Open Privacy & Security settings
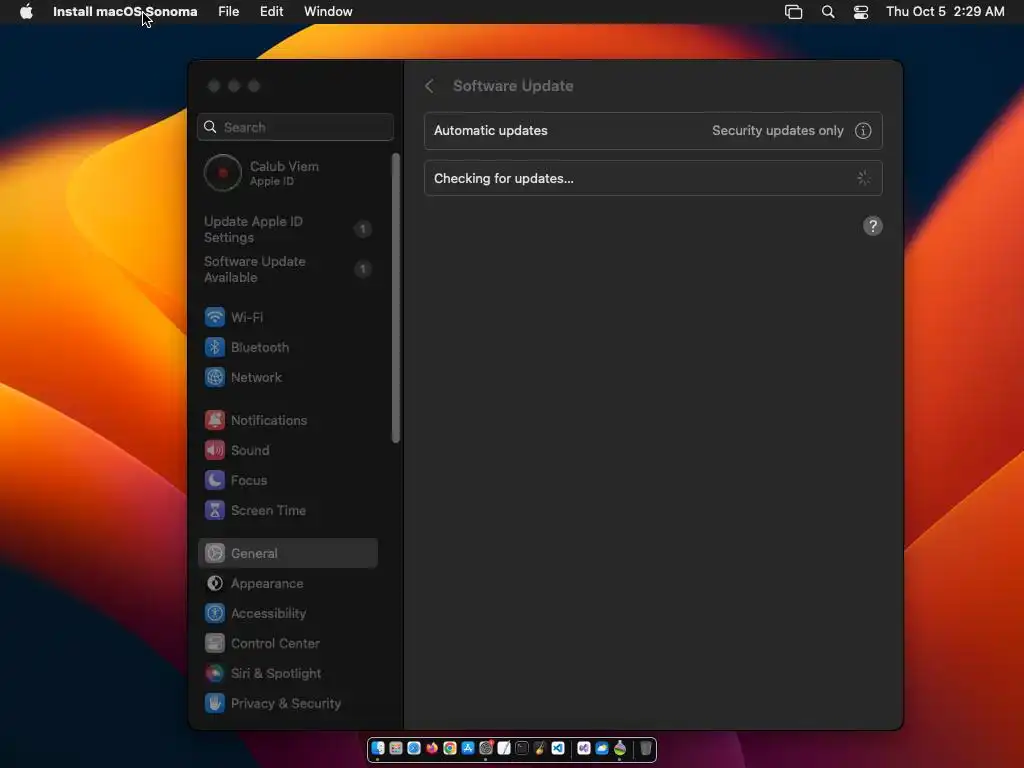 coord(287,703)
